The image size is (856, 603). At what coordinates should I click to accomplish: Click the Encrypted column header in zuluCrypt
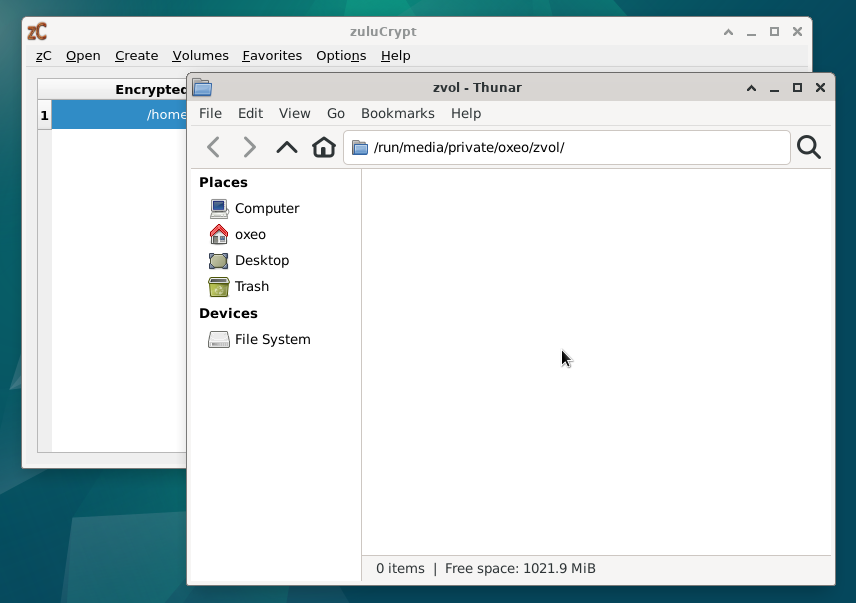click(x=112, y=89)
